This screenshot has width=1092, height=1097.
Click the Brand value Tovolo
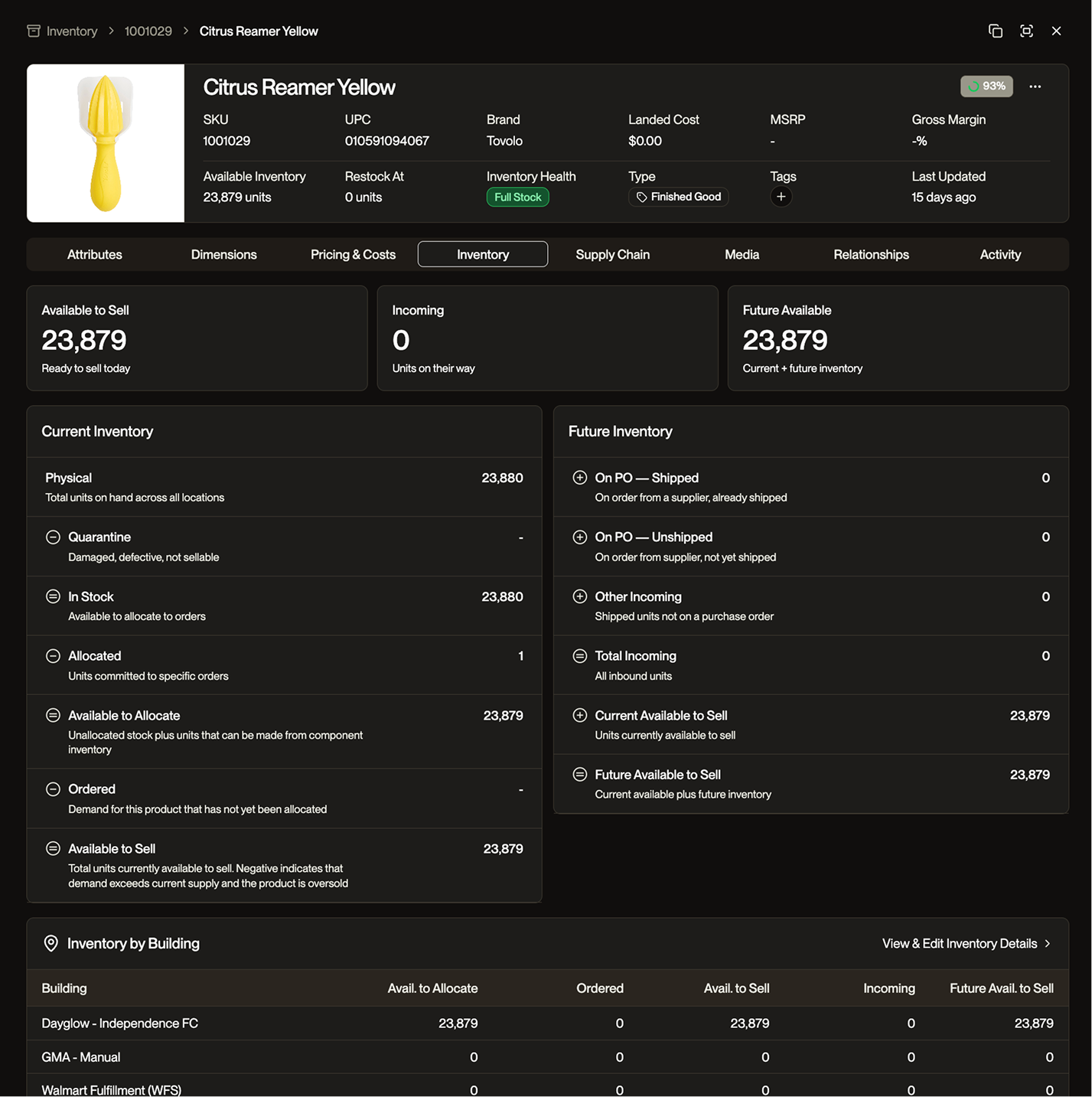(x=504, y=141)
